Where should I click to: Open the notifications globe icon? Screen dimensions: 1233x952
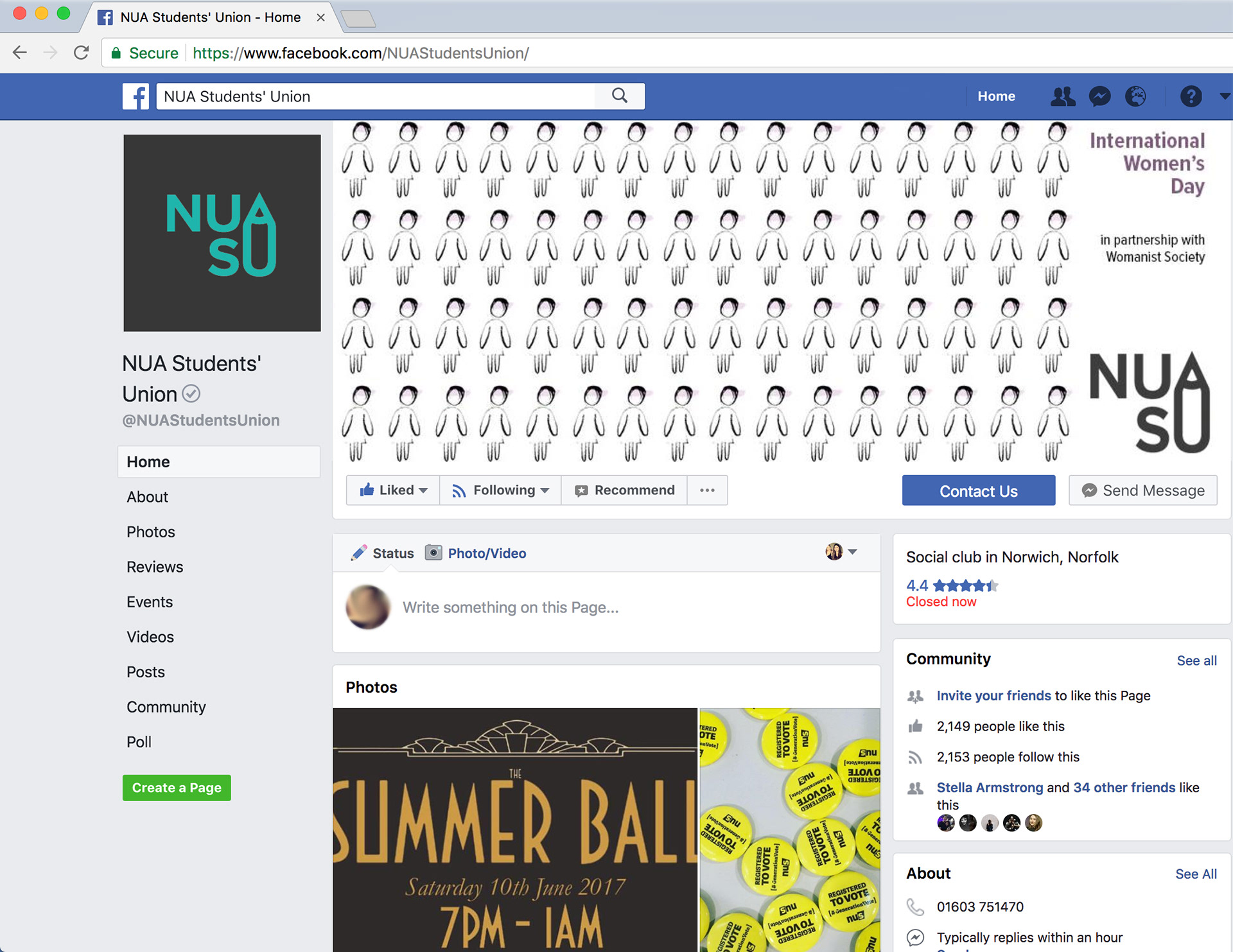1135,96
